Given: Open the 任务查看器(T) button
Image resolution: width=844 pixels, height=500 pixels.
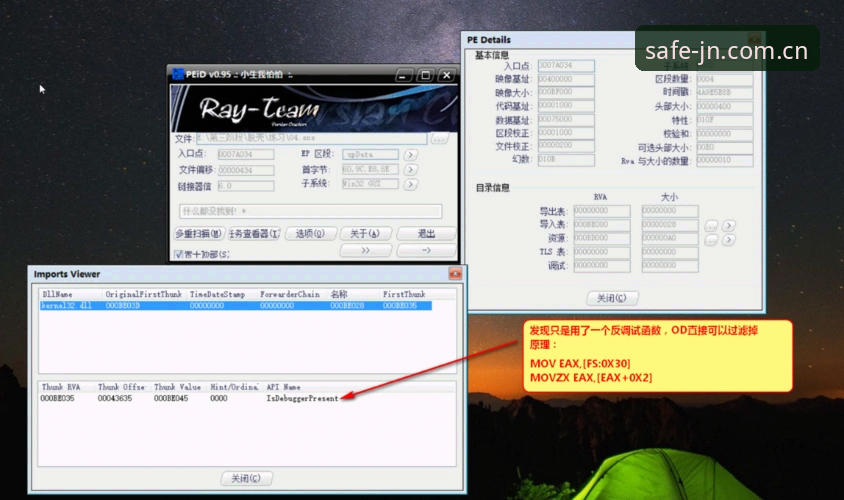Looking at the screenshot, I should pos(254,234).
